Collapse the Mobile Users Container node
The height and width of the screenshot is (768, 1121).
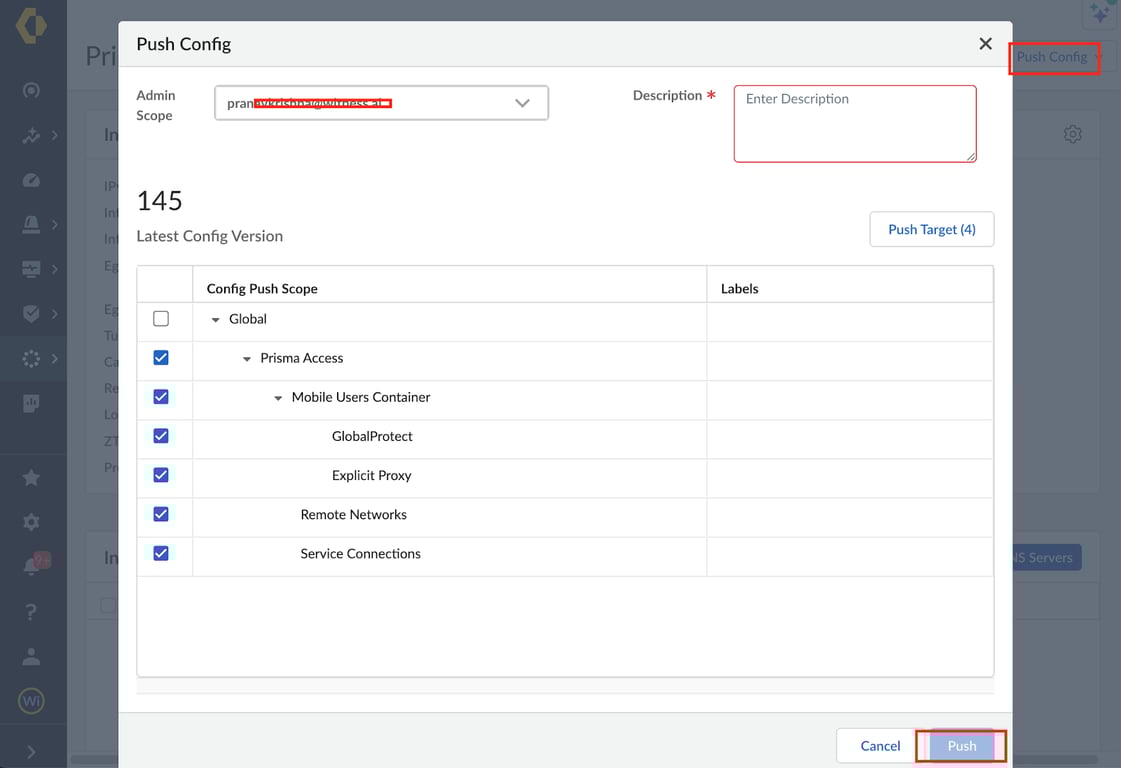[x=278, y=398]
